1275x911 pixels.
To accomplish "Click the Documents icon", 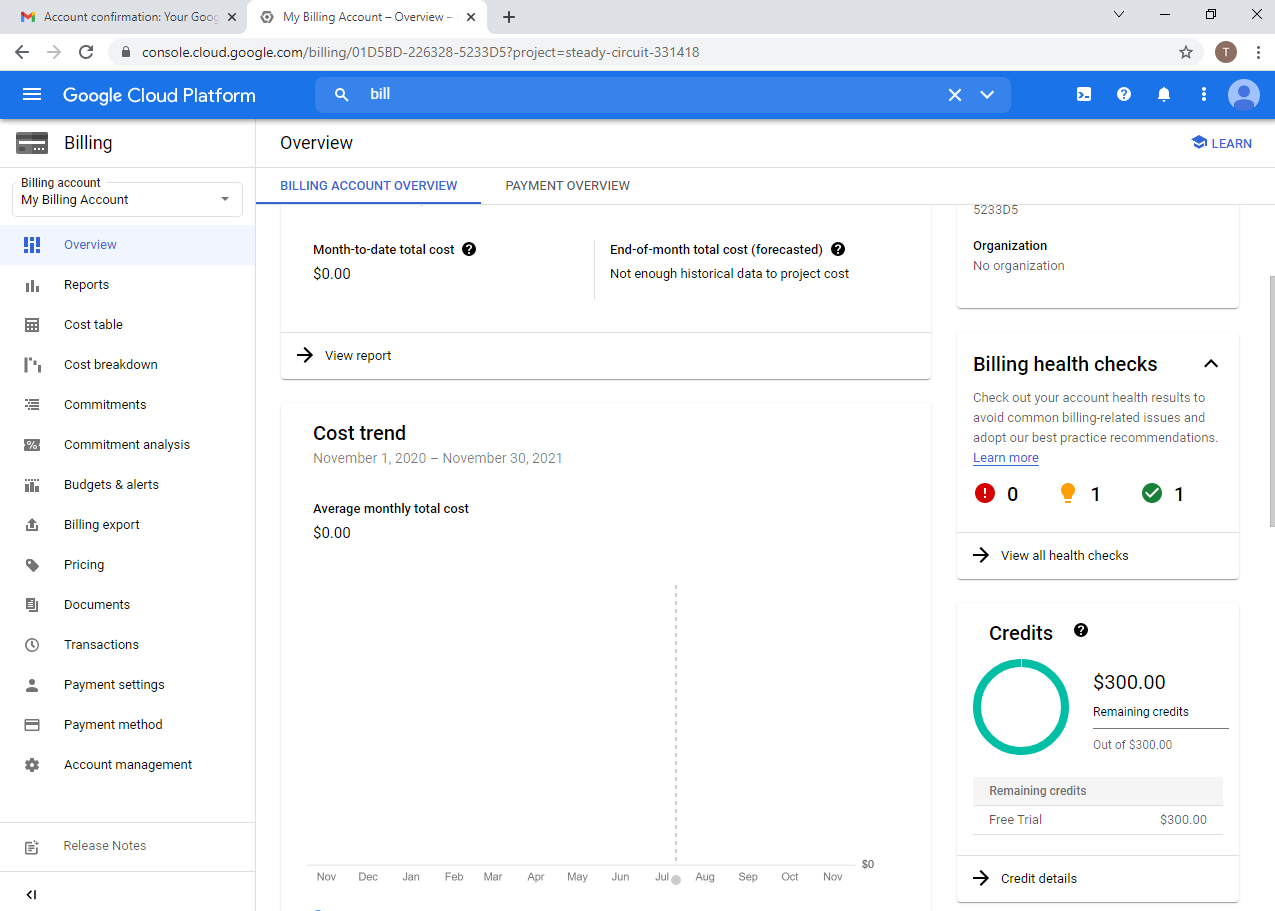I will tap(32, 605).
